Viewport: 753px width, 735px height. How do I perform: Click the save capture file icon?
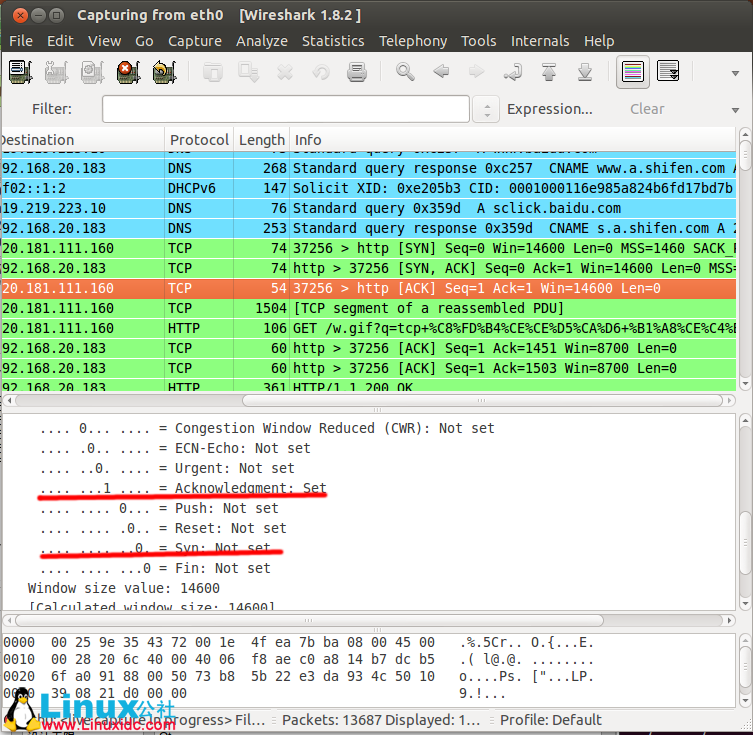pos(249,72)
